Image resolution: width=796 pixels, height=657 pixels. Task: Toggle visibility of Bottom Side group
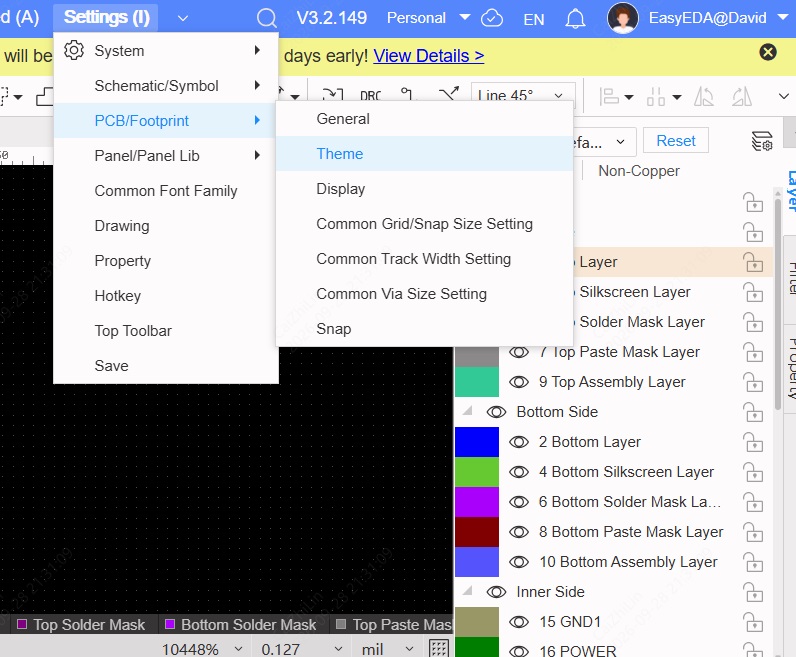[x=496, y=412]
